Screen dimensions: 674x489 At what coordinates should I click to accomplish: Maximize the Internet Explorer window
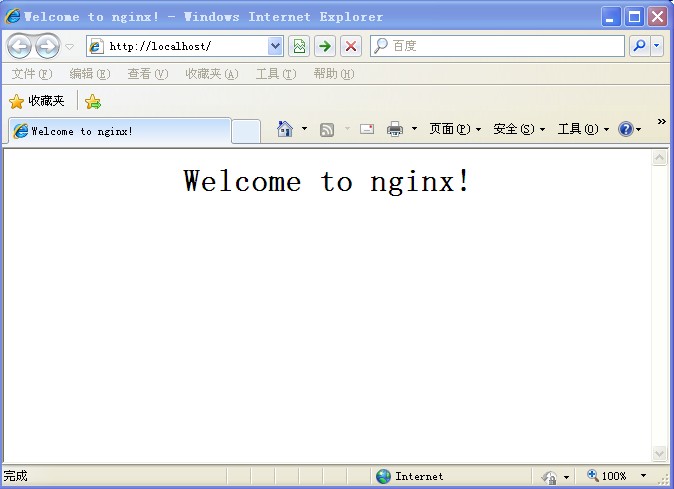tap(634, 17)
